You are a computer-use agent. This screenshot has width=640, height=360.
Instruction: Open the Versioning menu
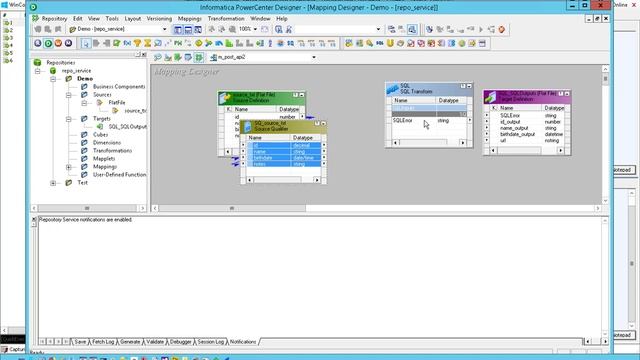point(159,19)
